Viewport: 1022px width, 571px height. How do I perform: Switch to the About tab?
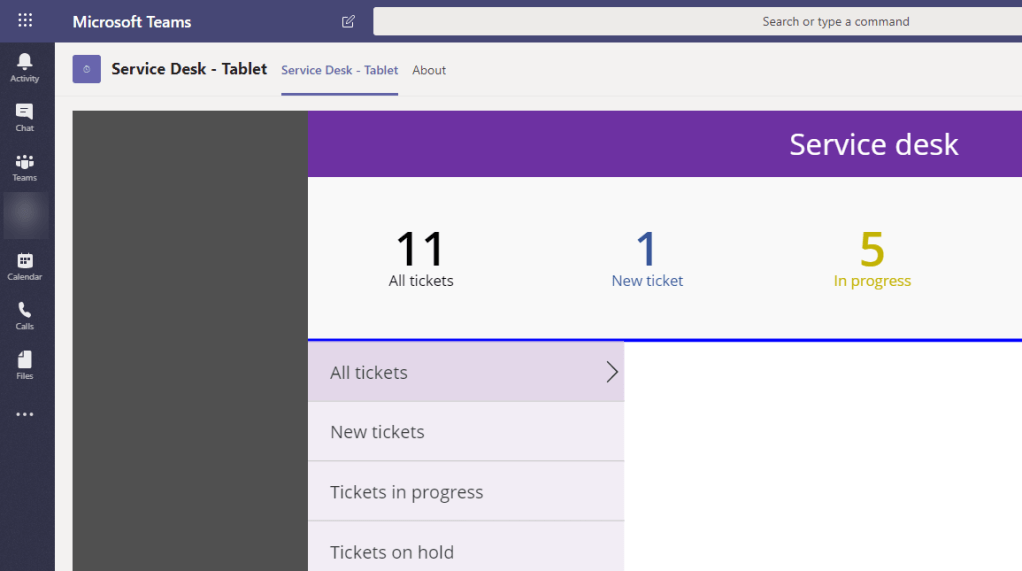pos(429,70)
